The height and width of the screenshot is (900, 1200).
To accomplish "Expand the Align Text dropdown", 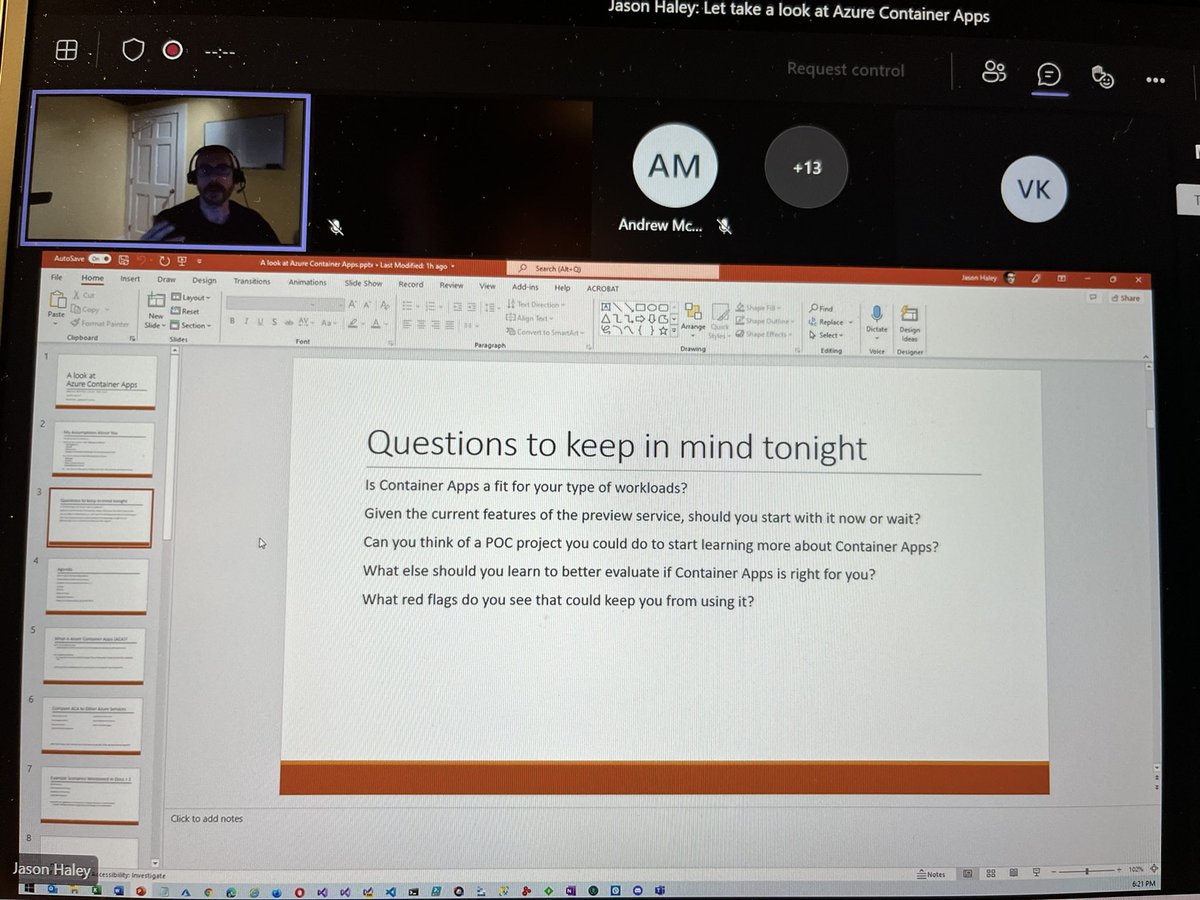I will tap(531, 318).
